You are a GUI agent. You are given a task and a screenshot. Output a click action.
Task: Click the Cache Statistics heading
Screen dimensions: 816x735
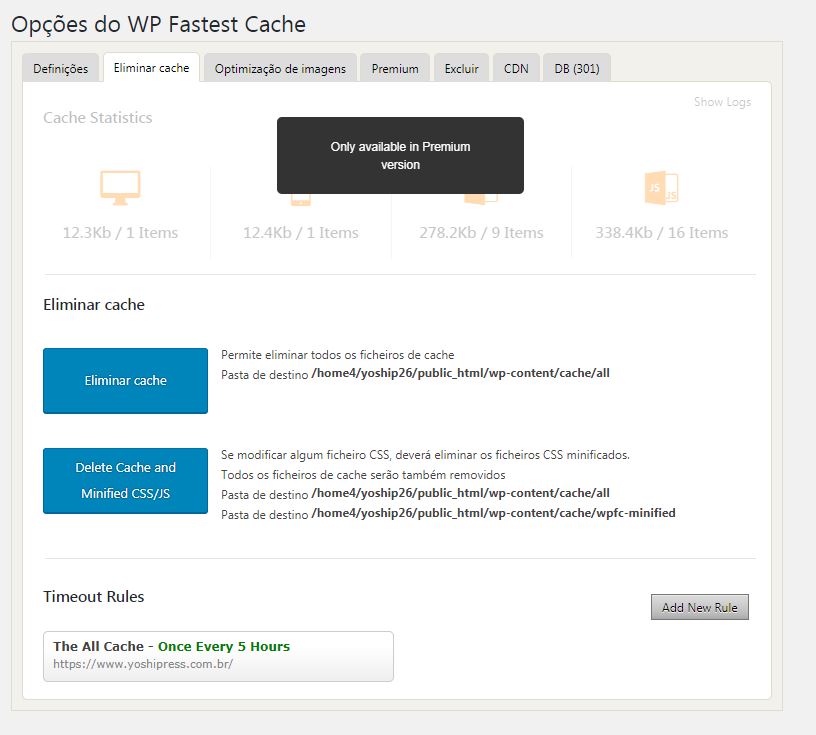point(98,118)
